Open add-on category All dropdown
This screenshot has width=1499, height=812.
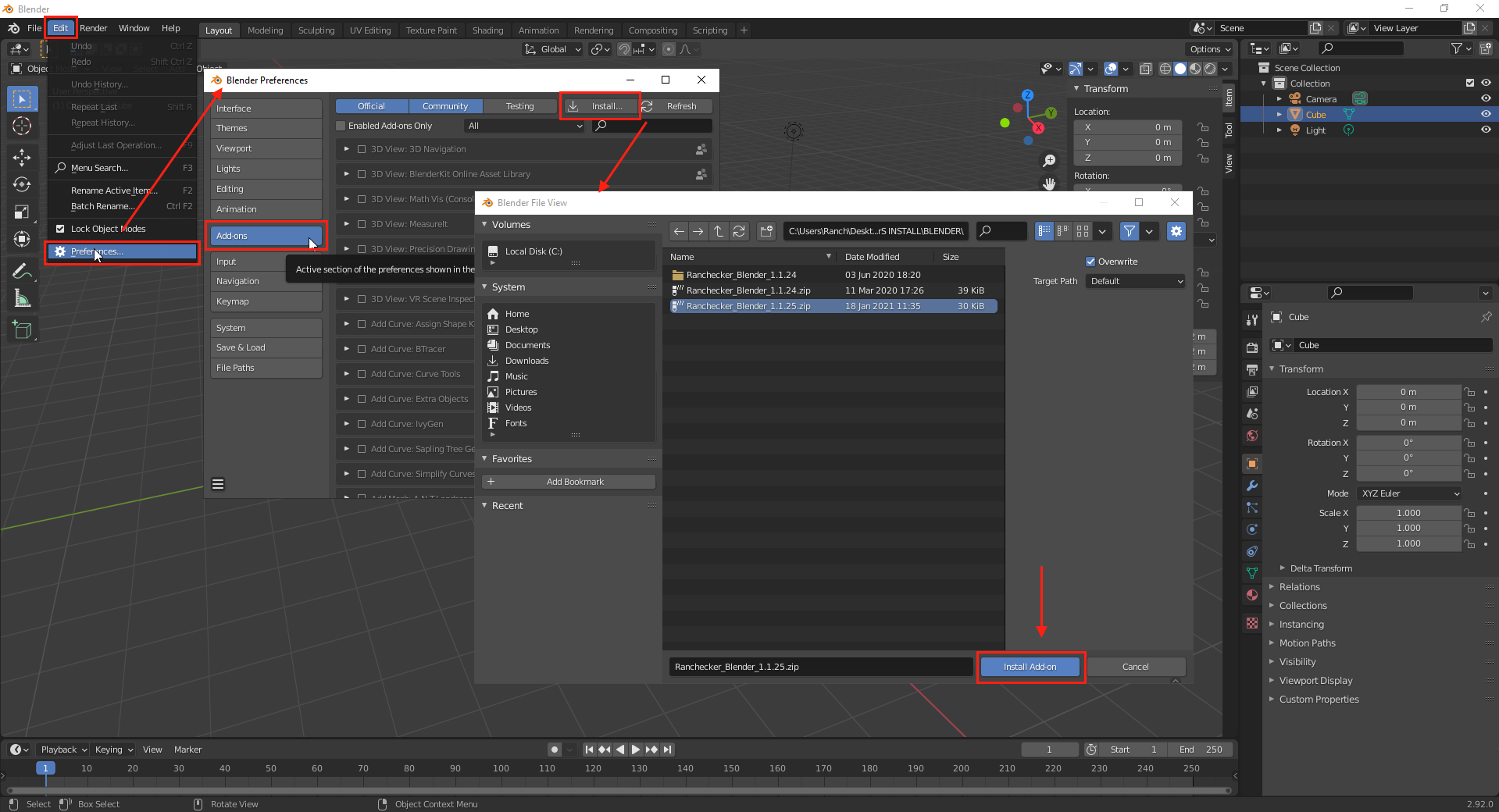click(x=525, y=126)
